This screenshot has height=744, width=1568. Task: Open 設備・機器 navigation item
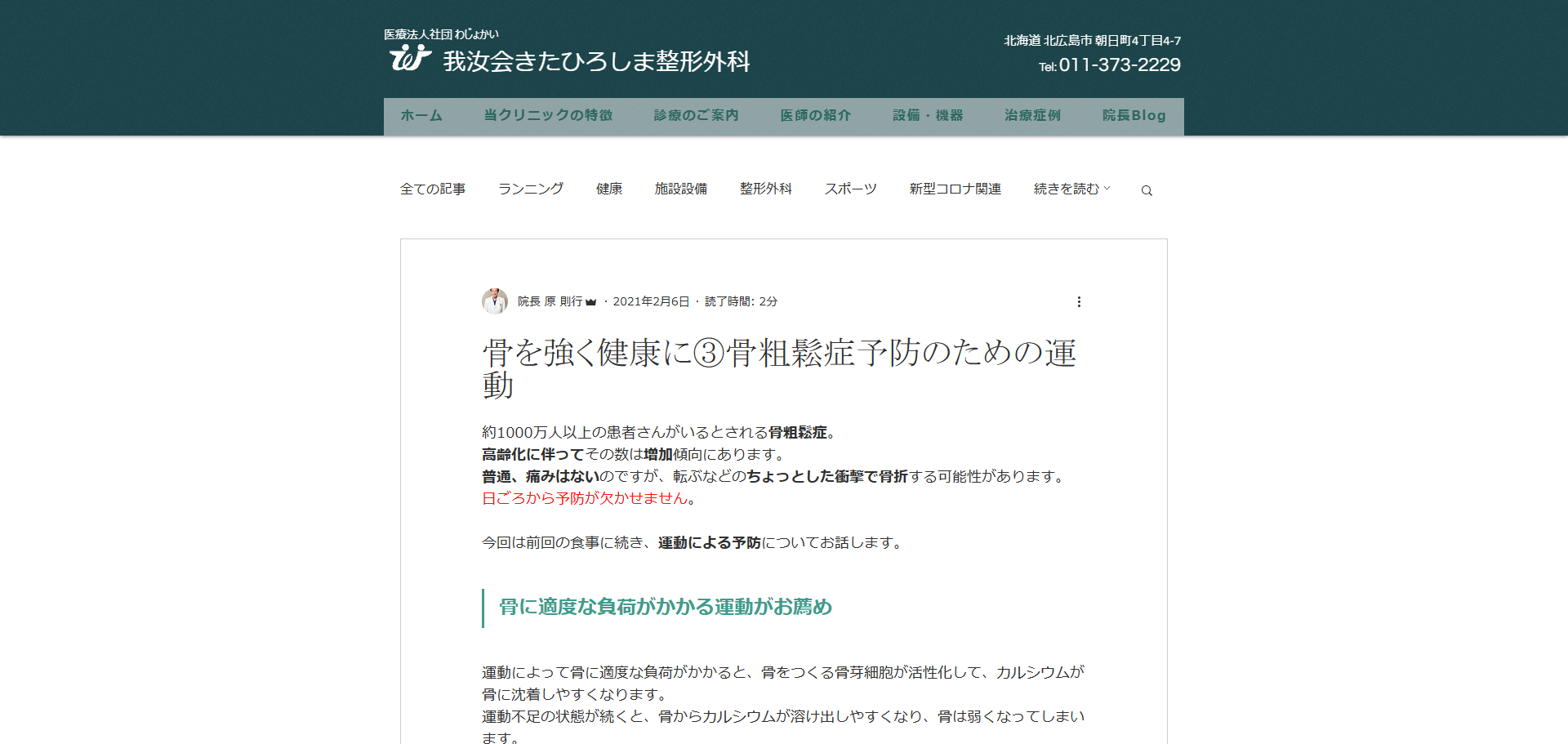click(928, 116)
